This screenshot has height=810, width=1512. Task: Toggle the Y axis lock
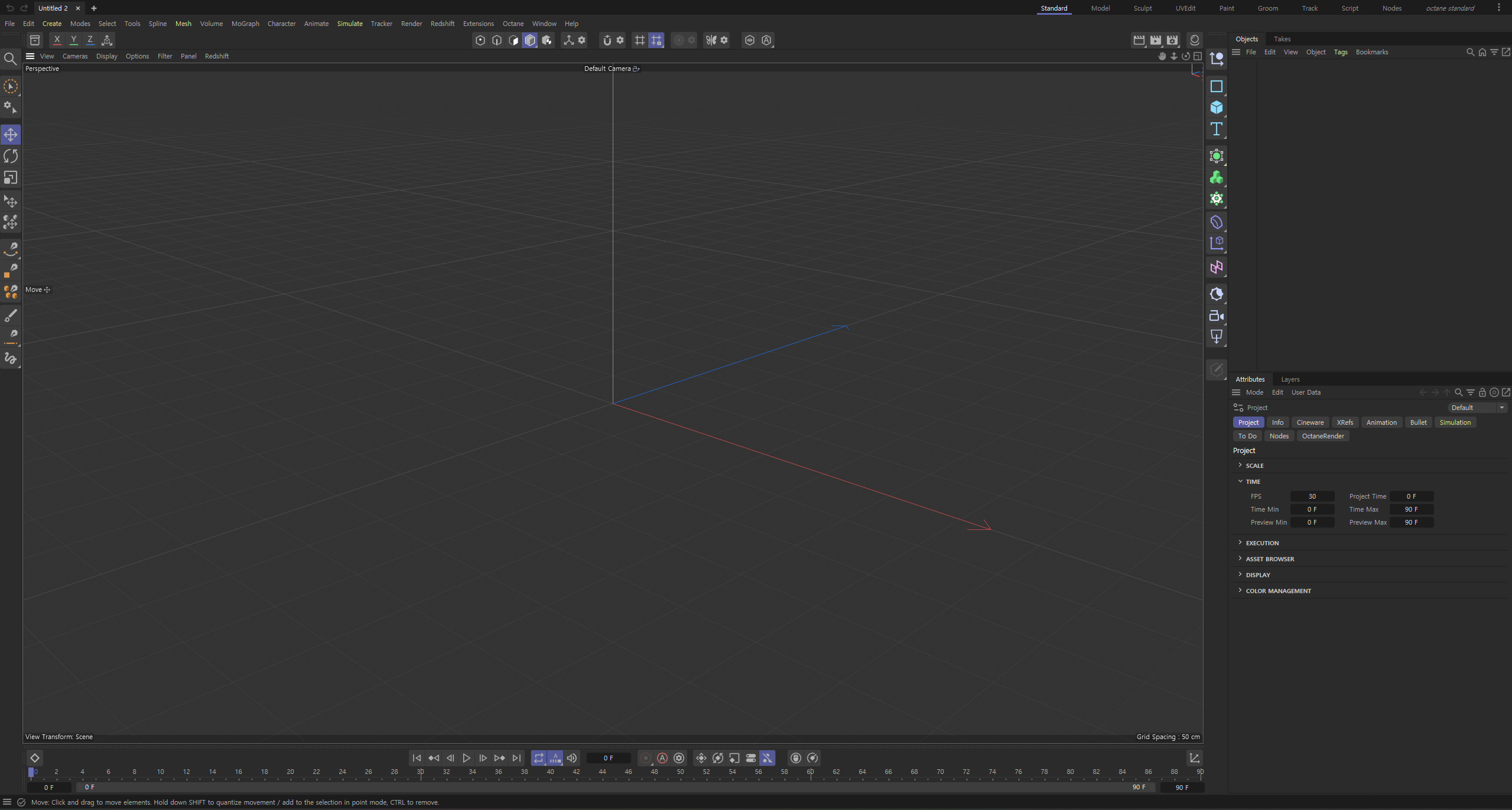coord(73,40)
